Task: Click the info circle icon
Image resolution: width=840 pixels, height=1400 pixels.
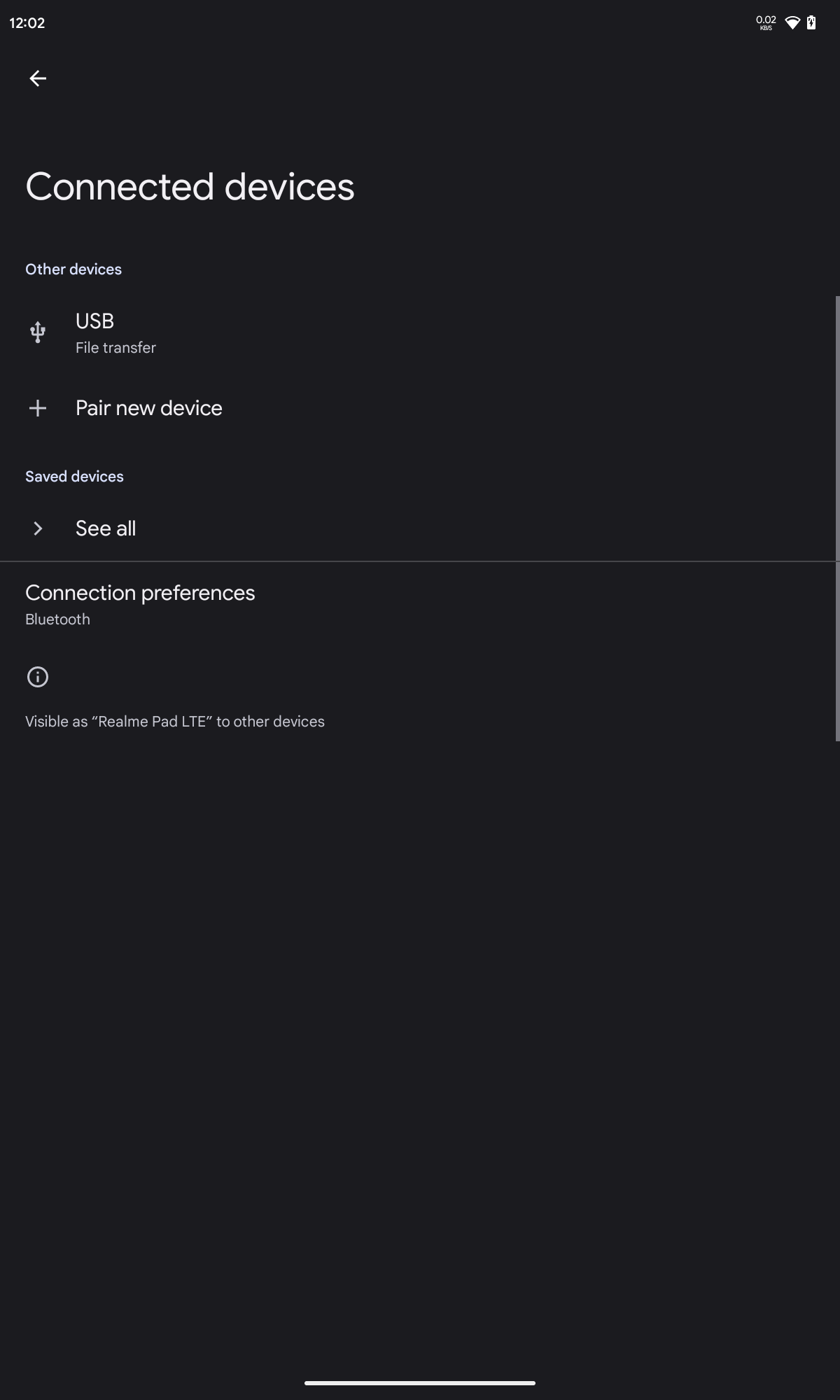Action: pyautogui.click(x=38, y=677)
